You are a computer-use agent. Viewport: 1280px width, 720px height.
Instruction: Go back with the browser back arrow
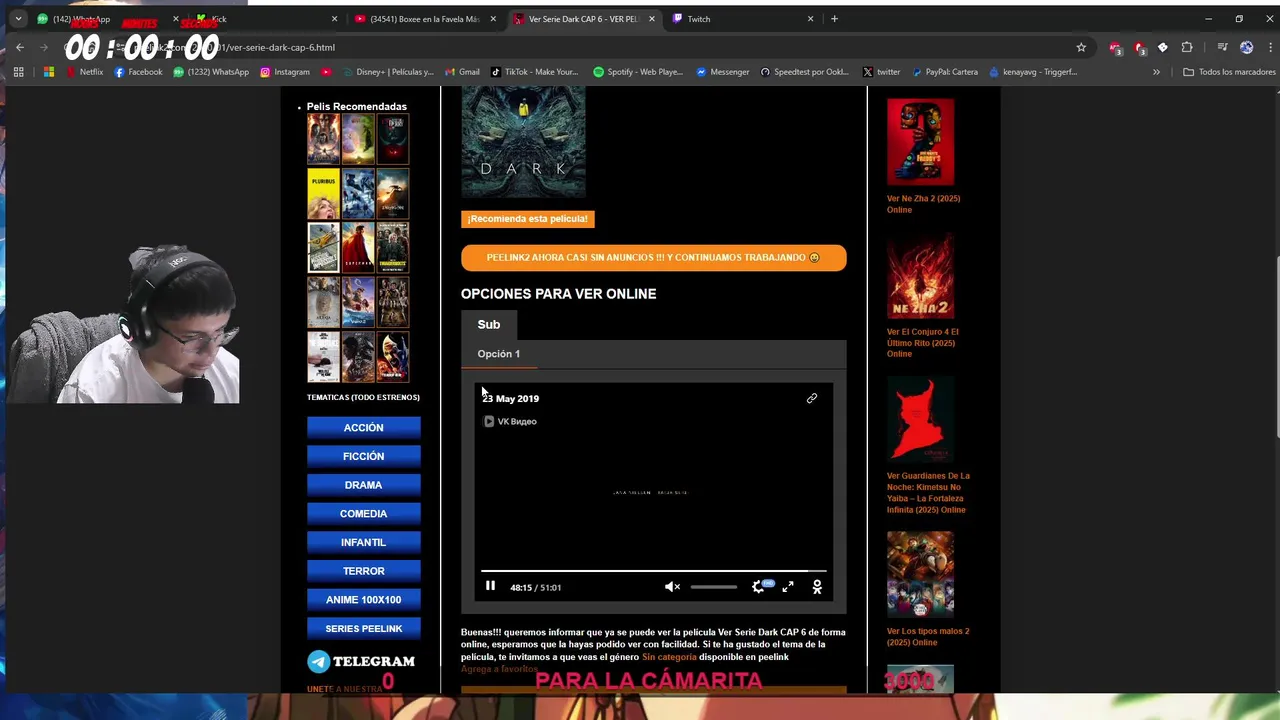19,47
